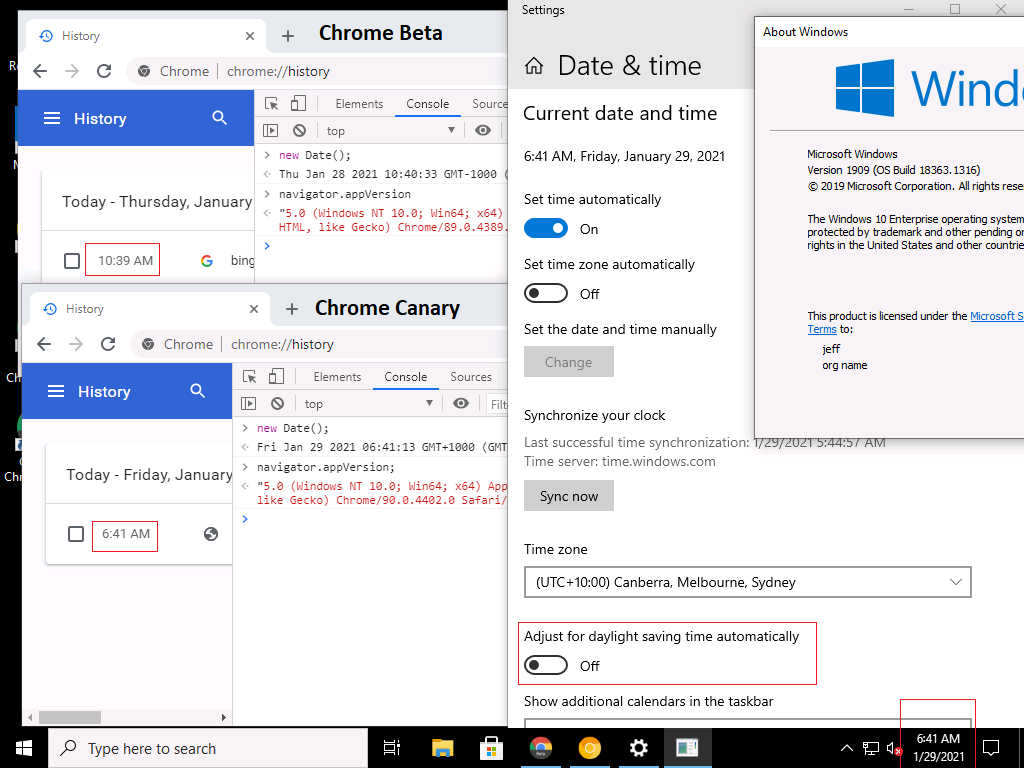
Task: Click the search icon in Chrome Beta History
Action: click(x=220, y=118)
